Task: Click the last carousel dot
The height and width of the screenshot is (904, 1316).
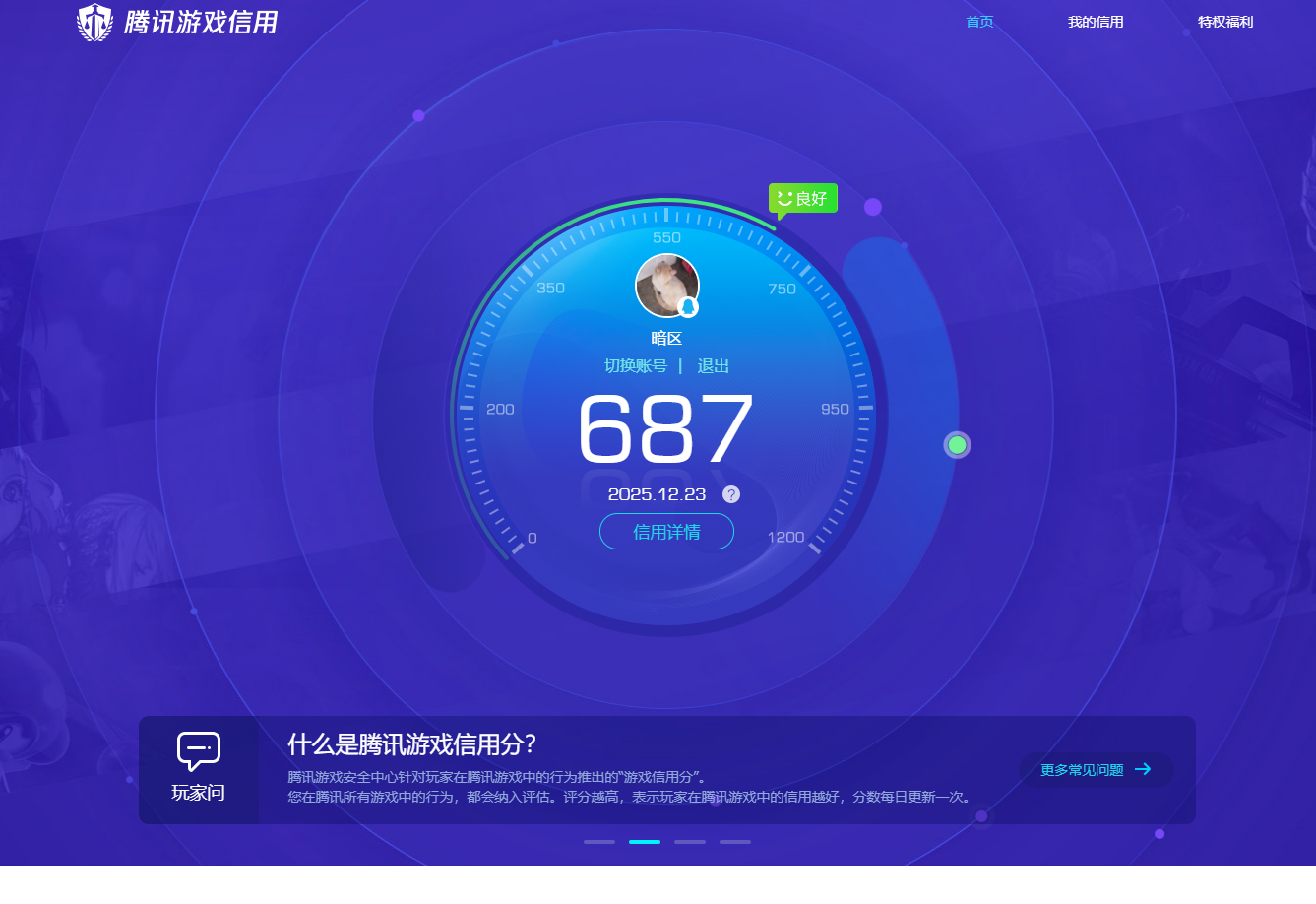Action: click(734, 842)
